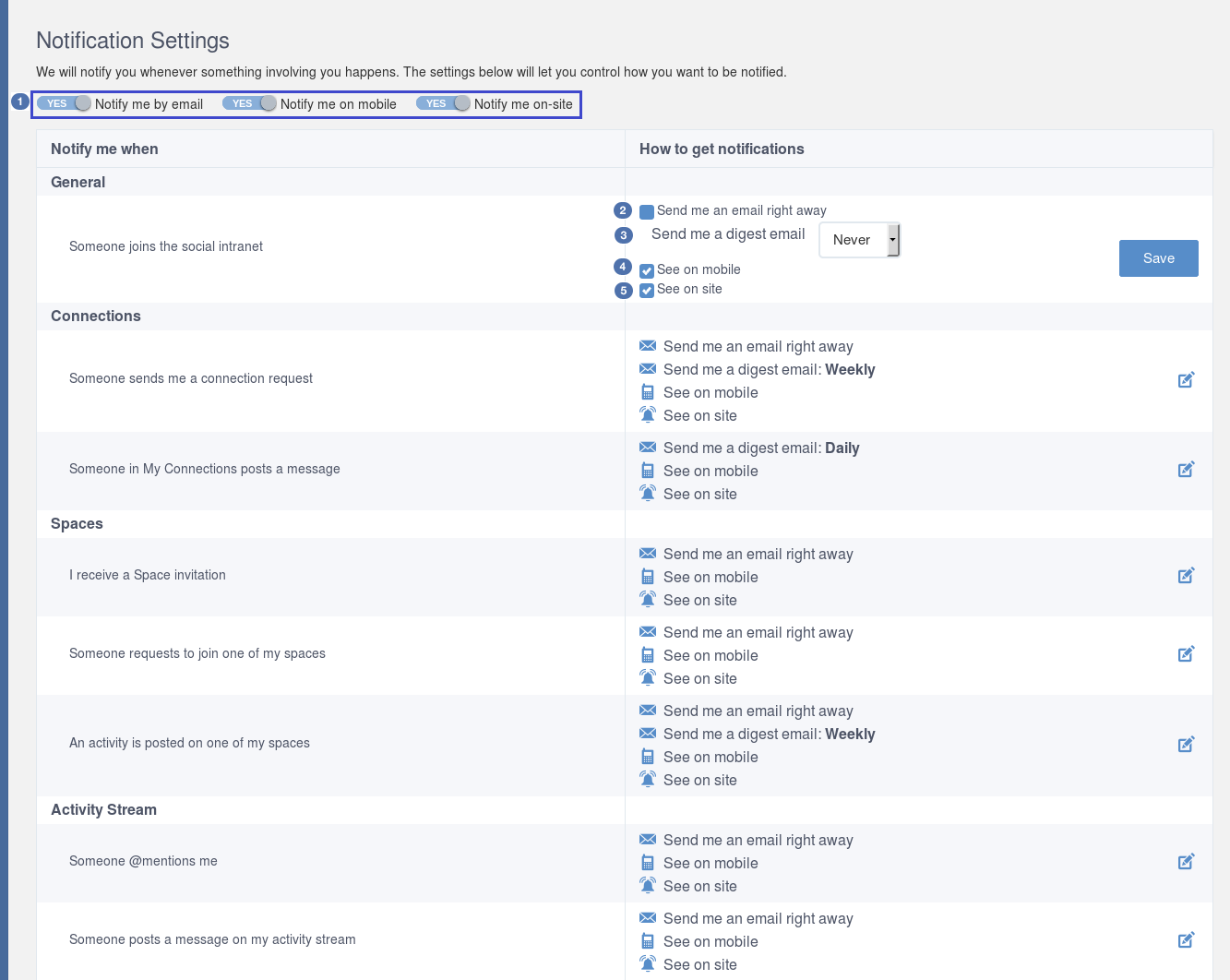Click 'Someone sends me a connection request' text
Screen dimensions: 1230x980
pos(191,378)
